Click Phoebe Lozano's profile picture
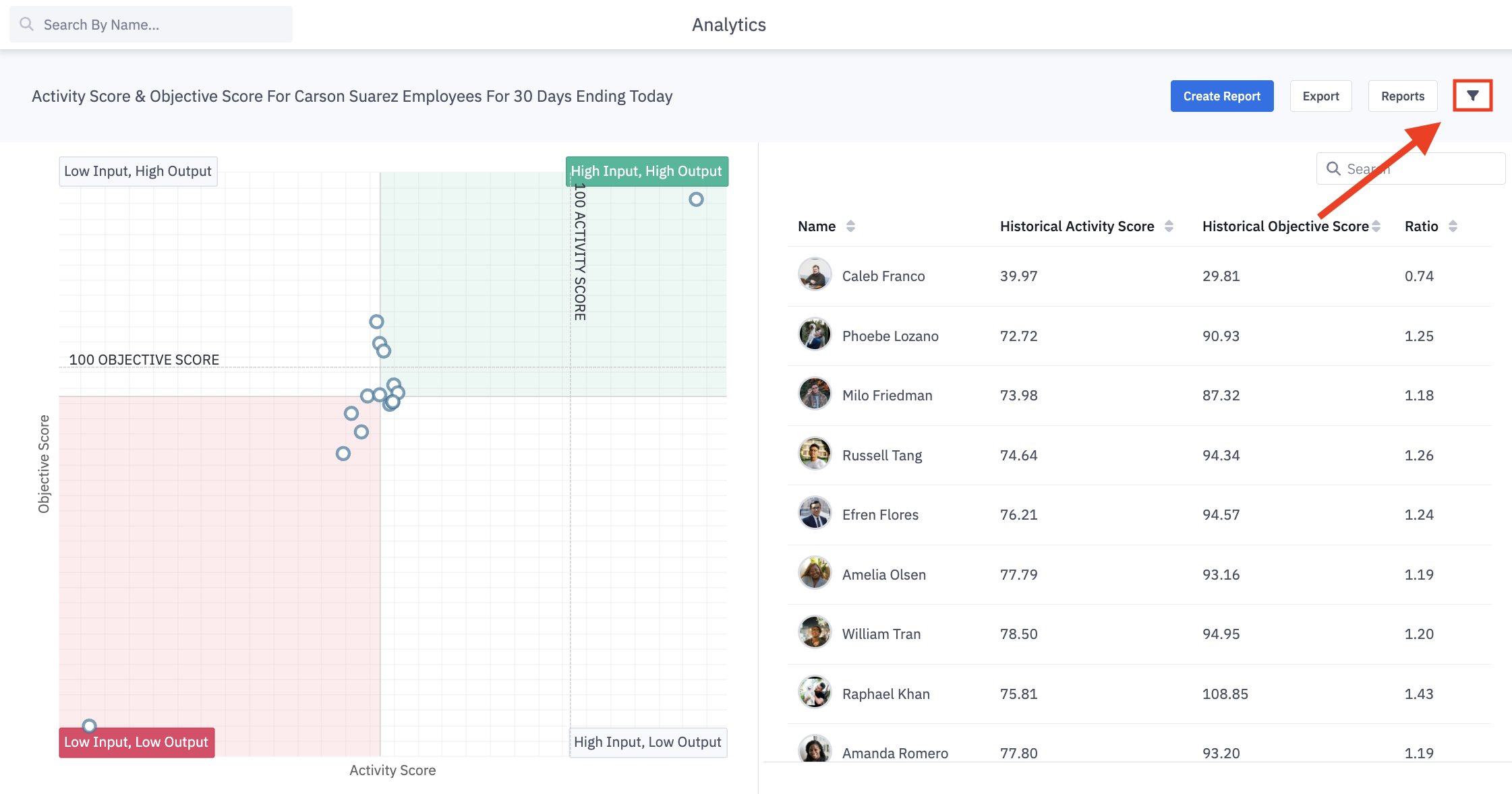 [x=815, y=335]
